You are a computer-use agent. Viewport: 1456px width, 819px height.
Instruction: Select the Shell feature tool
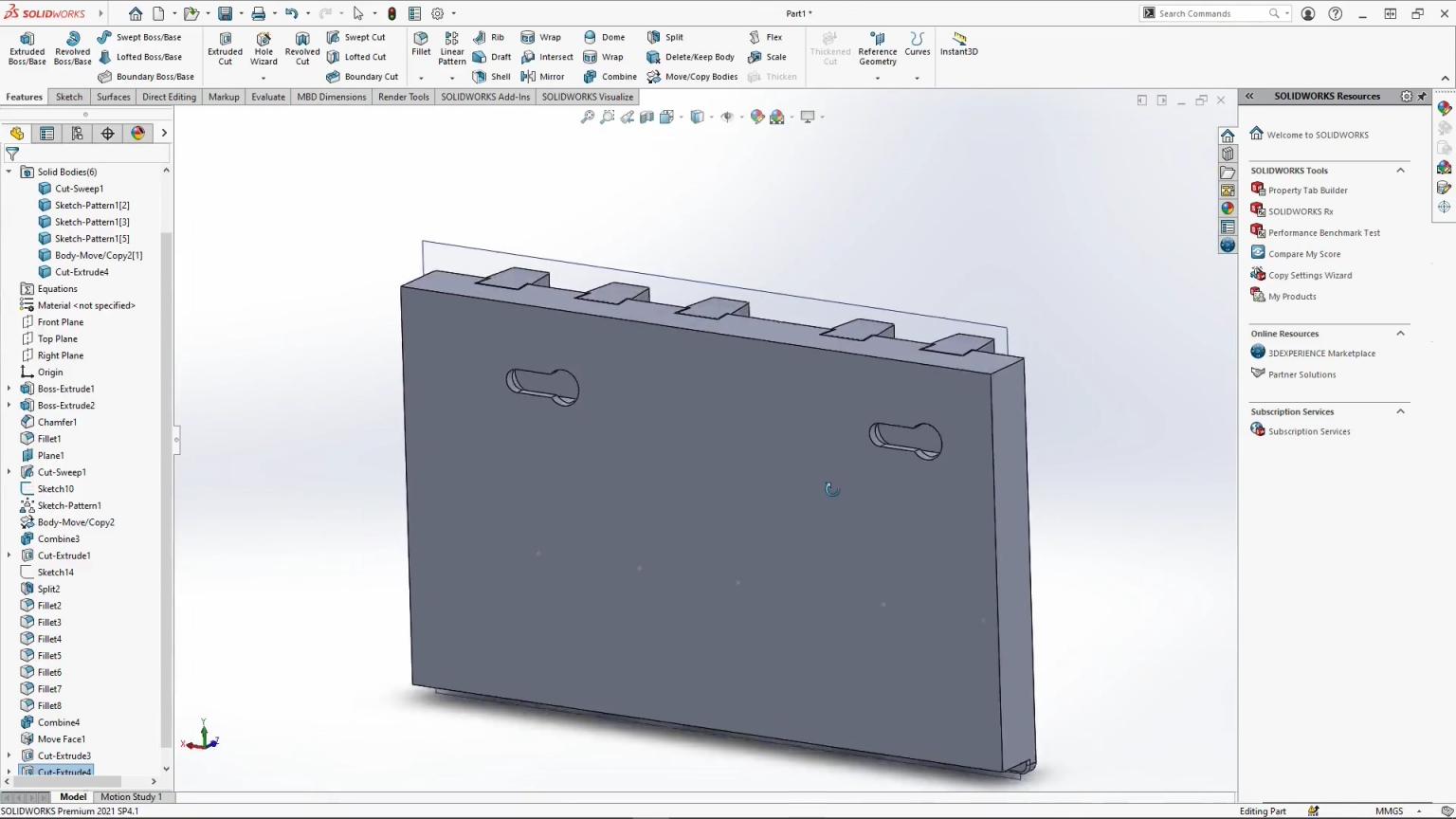492,77
